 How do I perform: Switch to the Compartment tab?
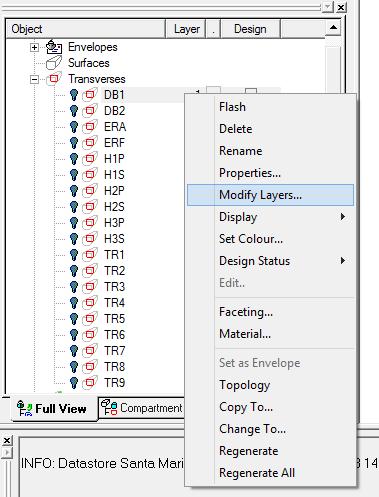pos(142,408)
